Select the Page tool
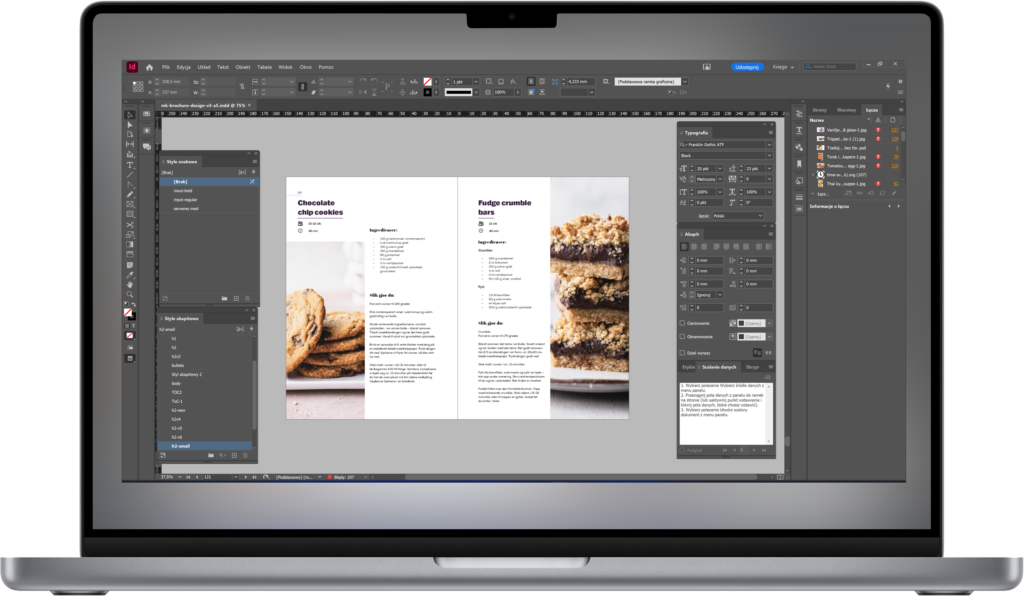Image resolution: width=1024 pixels, height=596 pixels. coord(129,134)
